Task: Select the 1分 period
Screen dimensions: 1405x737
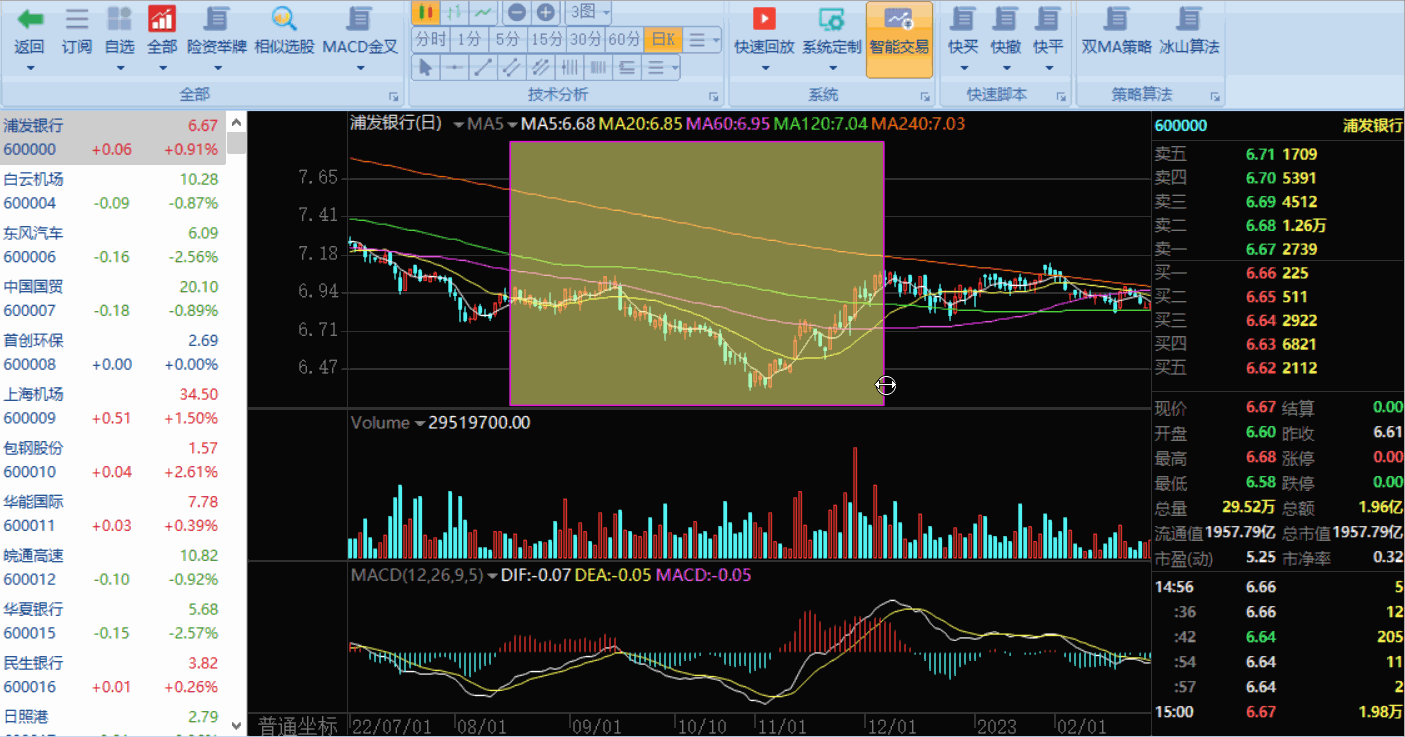Action: tap(469, 39)
